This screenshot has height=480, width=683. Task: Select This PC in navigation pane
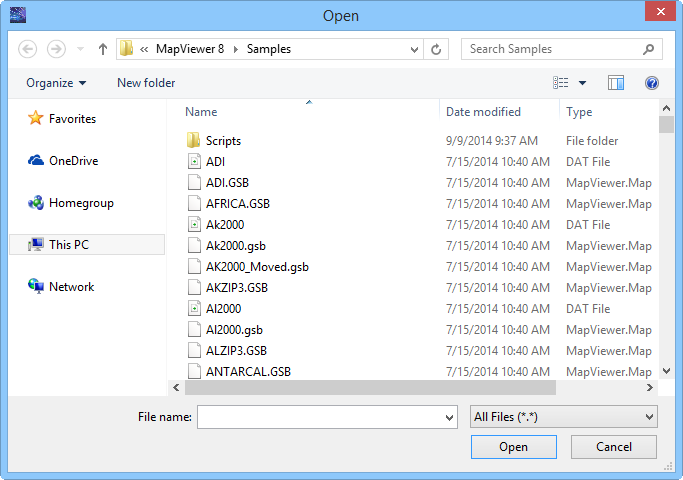[x=87, y=244]
